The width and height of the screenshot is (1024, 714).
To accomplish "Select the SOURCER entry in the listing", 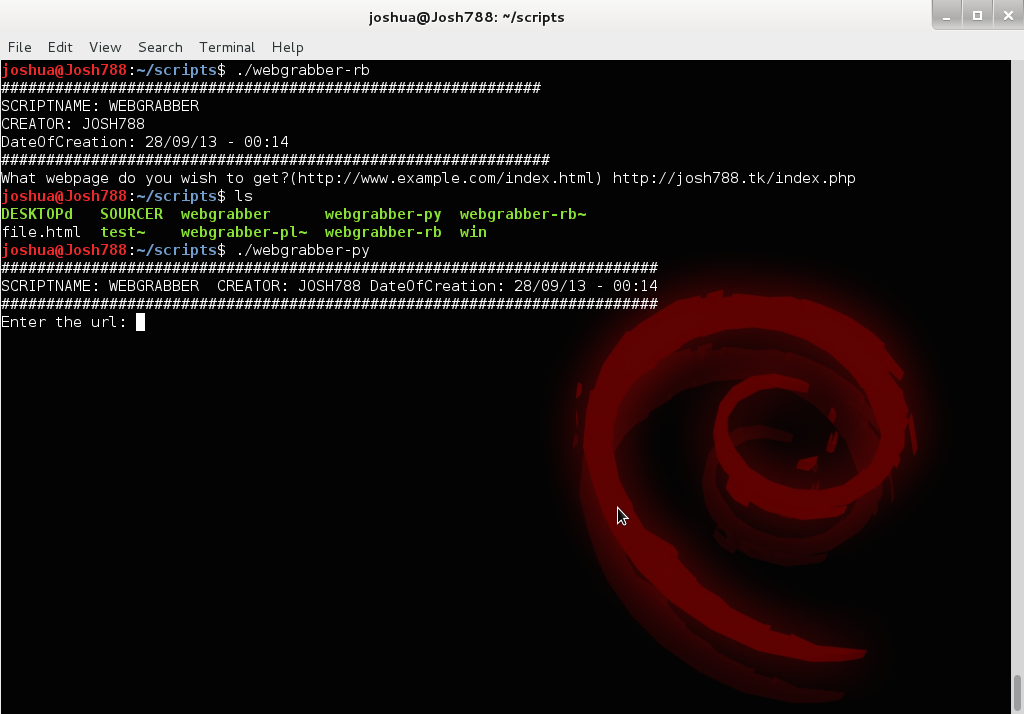I will point(130,214).
